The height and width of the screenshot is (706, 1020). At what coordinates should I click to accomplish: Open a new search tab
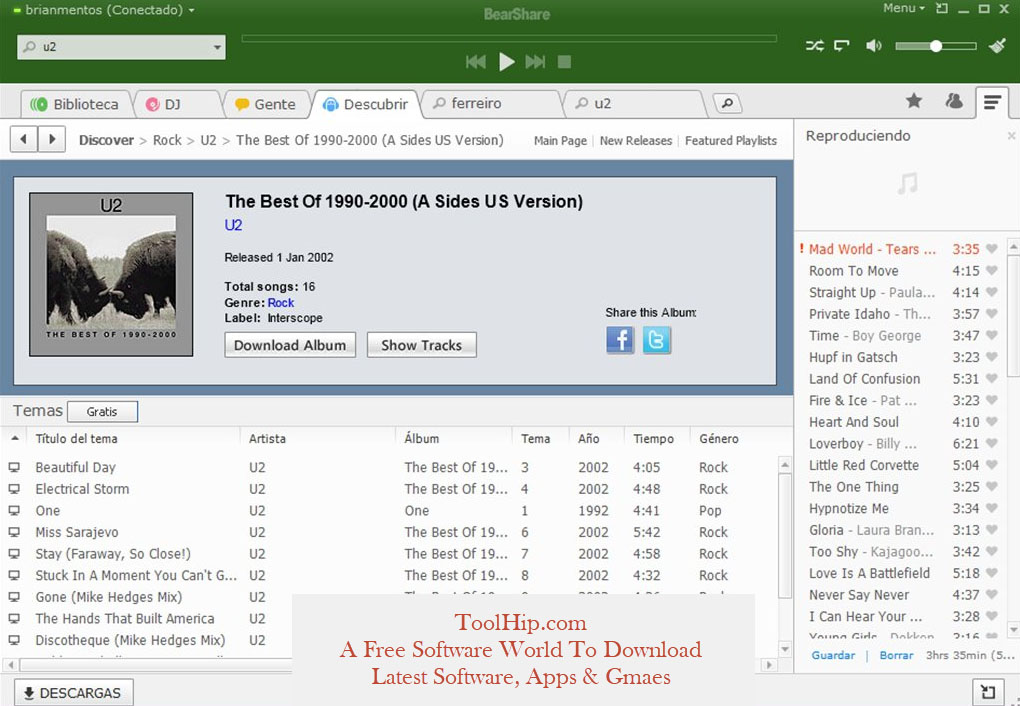click(x=727, y=103)
